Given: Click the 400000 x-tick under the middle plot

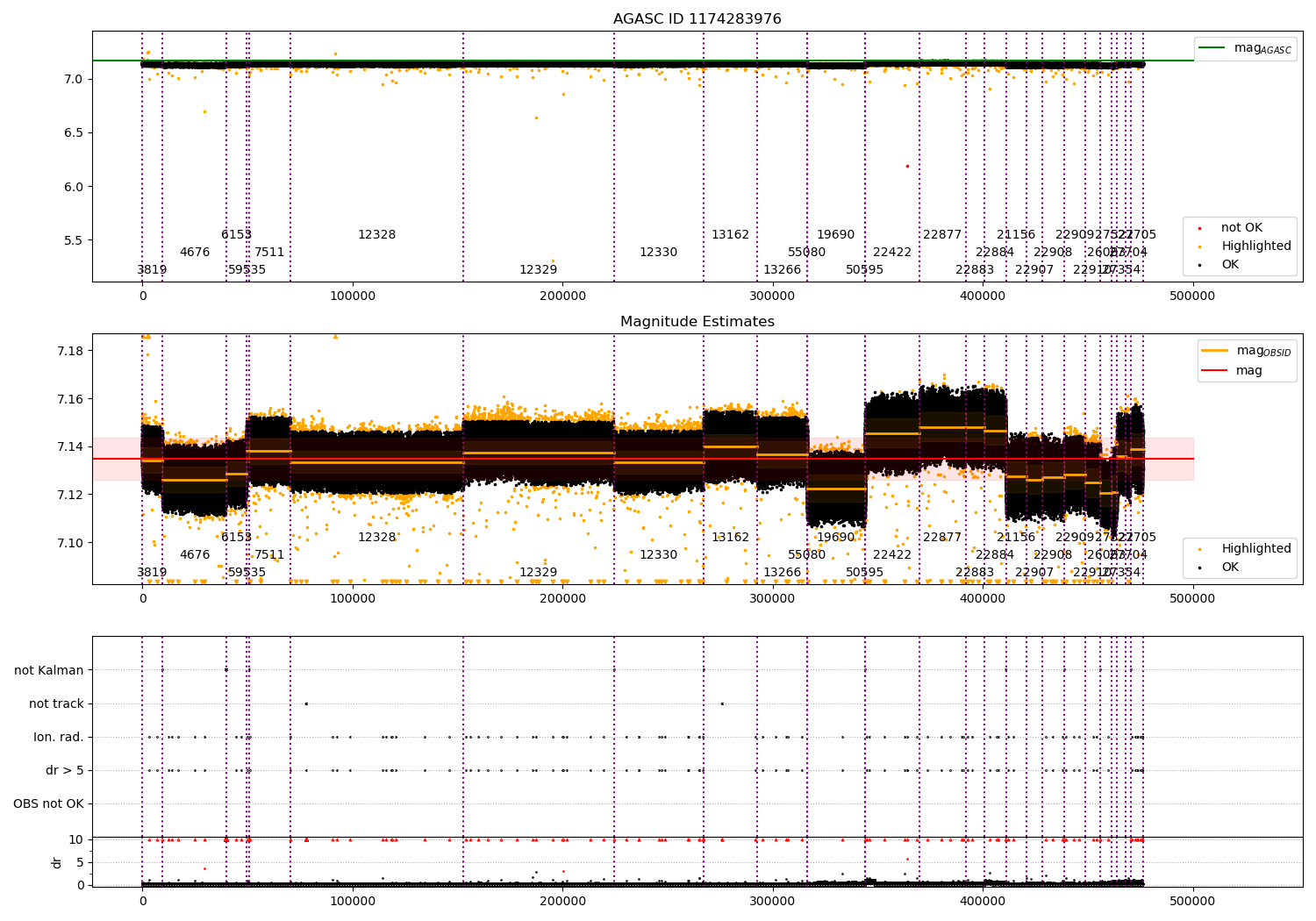Looking at the screenshot, I should [983, 599].
